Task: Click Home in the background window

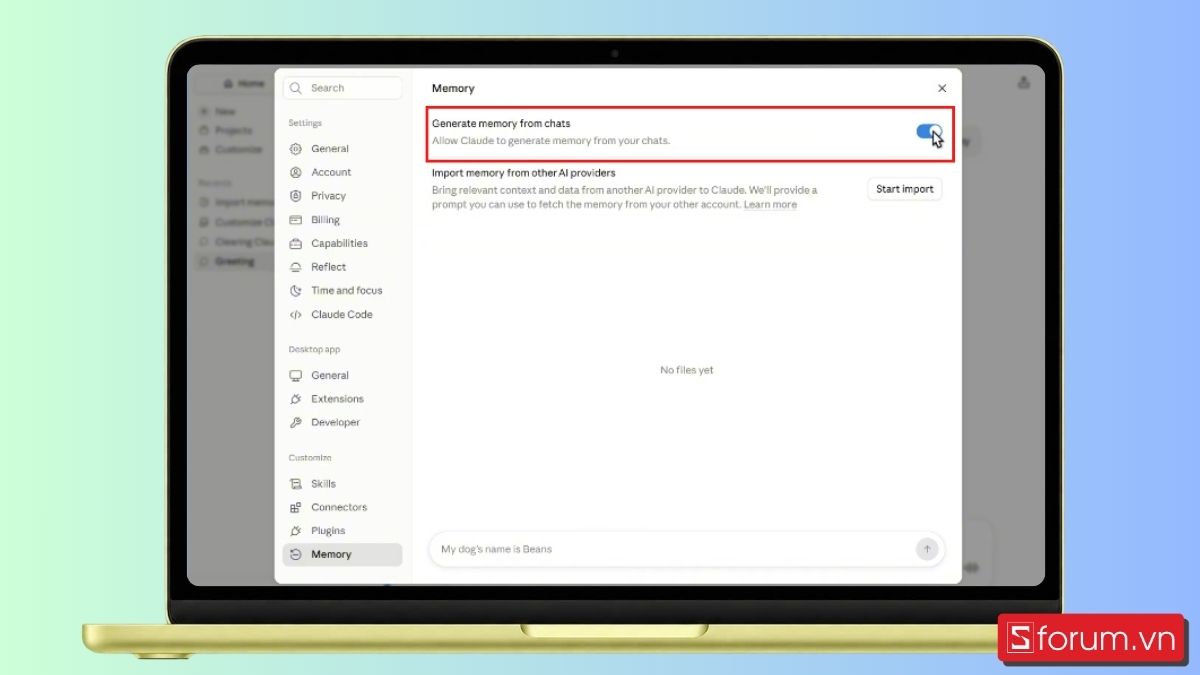Action: [244, 84]
